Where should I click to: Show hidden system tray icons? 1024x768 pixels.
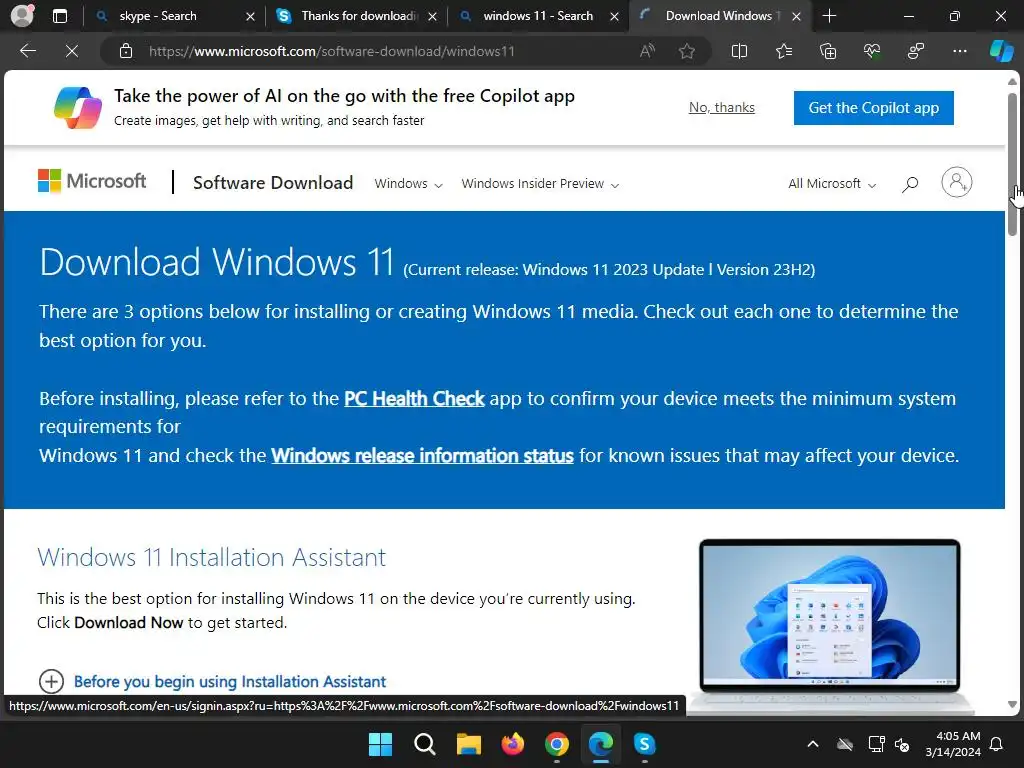pyautogui.click(x=813, y=744)
